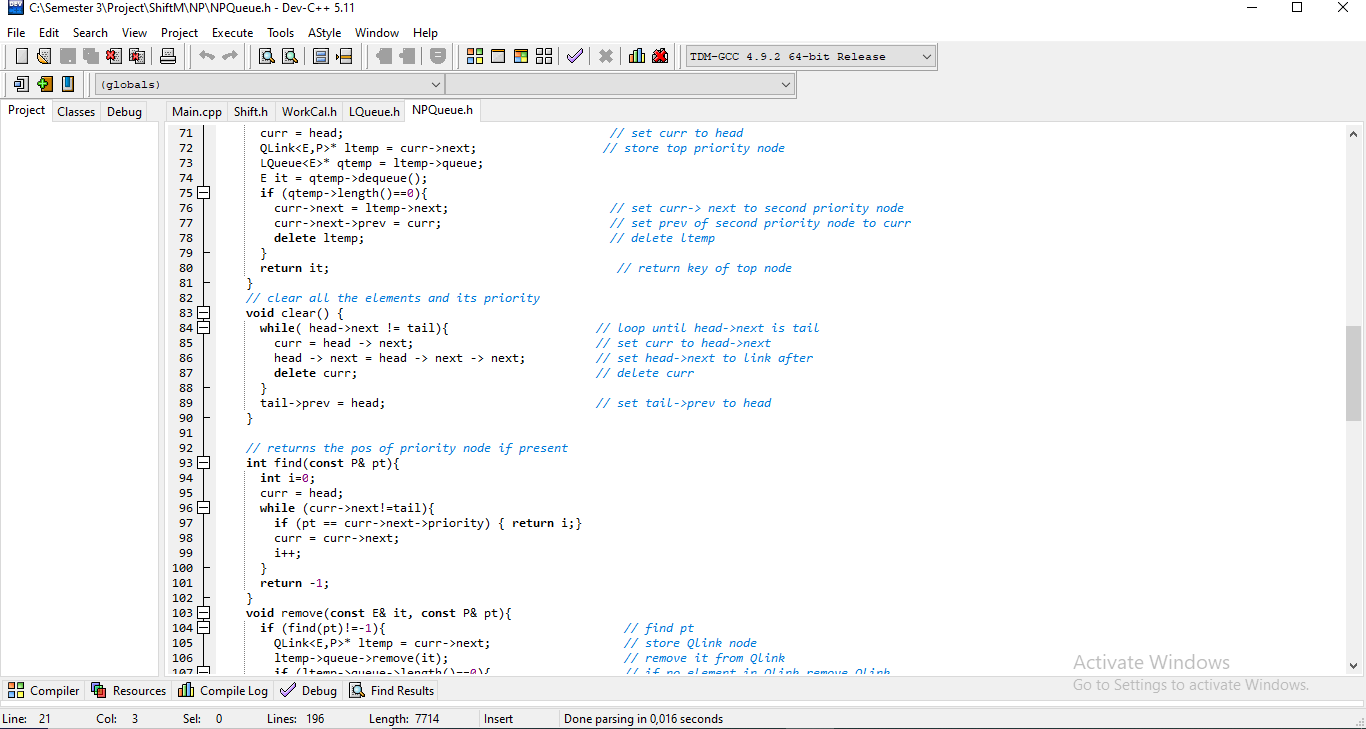1366x729 pixels.
Task: Collapse the if block fold at line 104
Action: point(203,628)
